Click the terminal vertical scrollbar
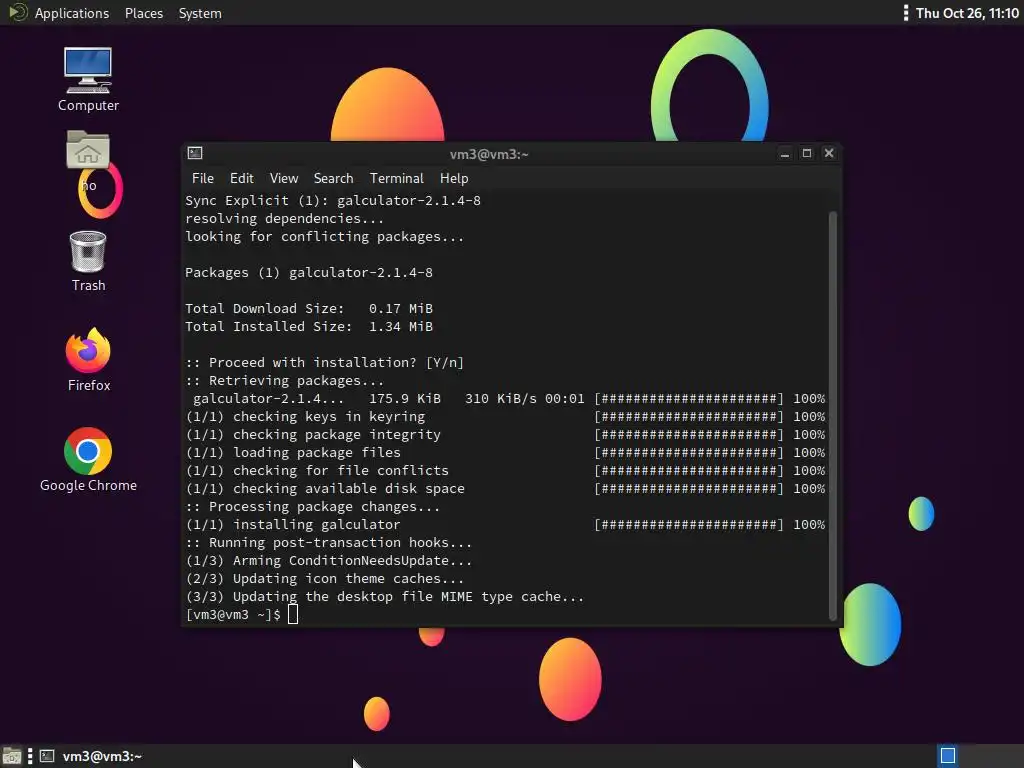 833,415
